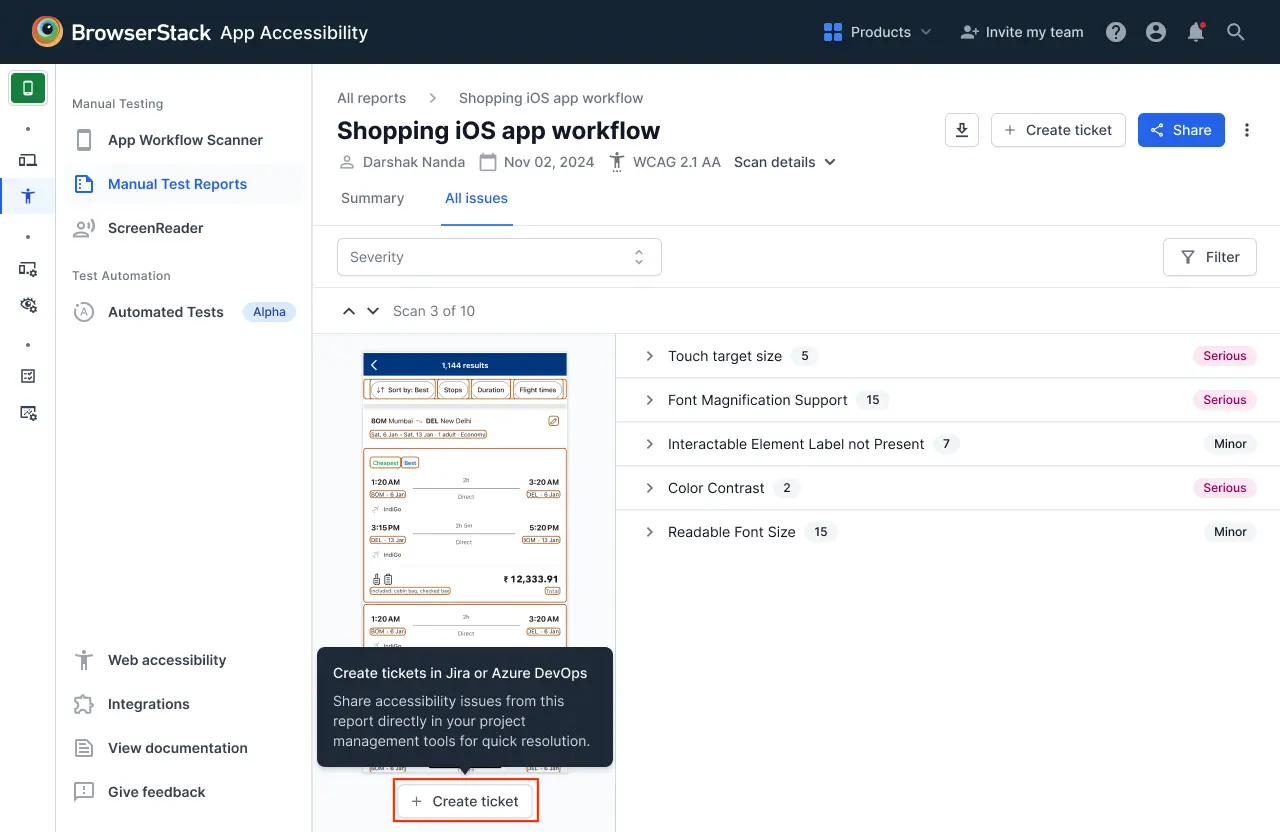Open the Severity dropdown
The width and height of the screenshot is (1280, 832).
499,257
